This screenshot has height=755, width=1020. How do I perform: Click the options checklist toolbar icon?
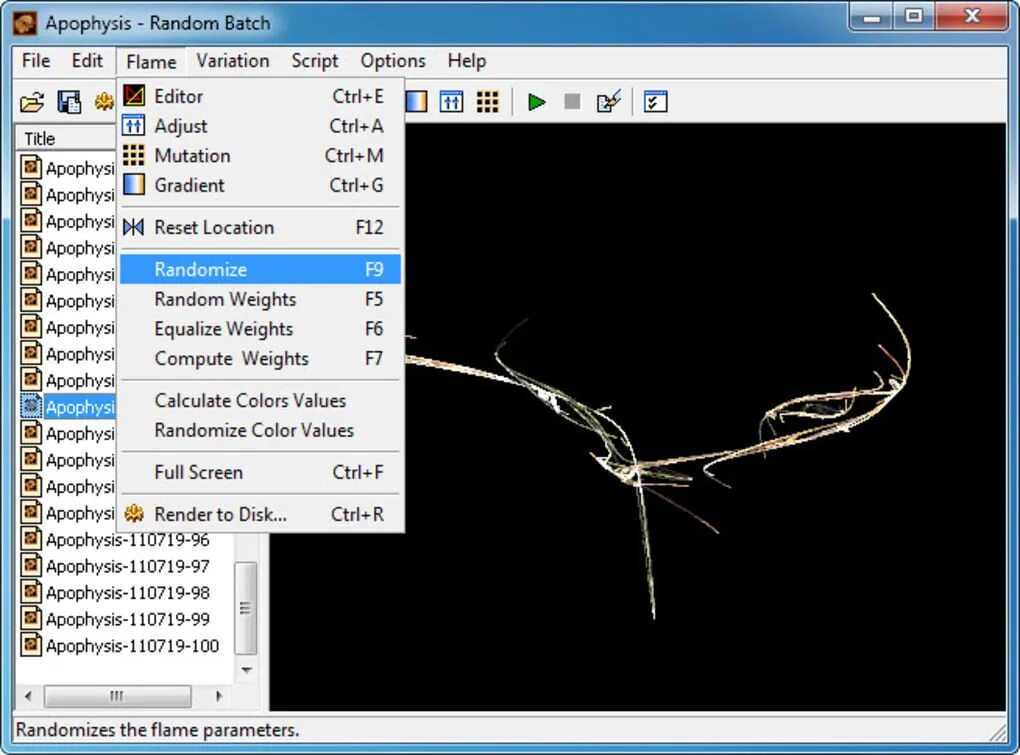tap(655, 102)
